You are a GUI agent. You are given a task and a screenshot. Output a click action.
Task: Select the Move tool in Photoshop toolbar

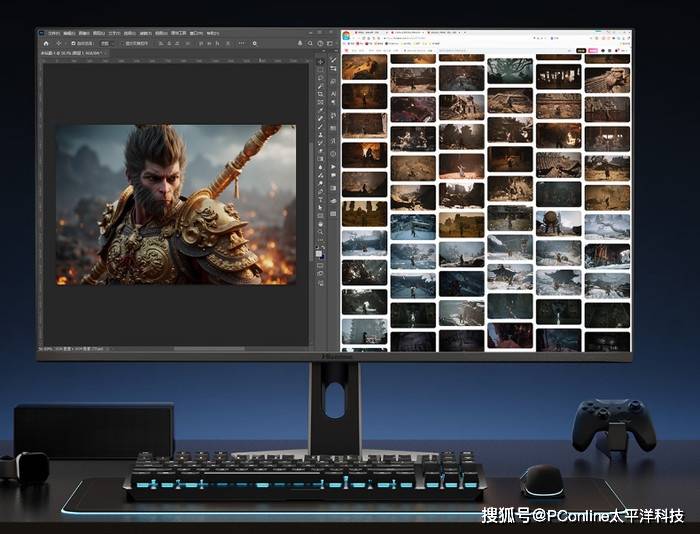[320, 62]
